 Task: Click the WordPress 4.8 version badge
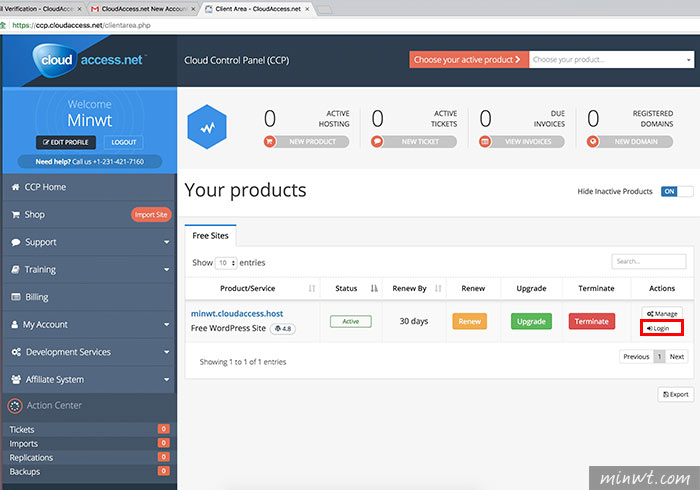pyautogui.click(x=283, y=328)
